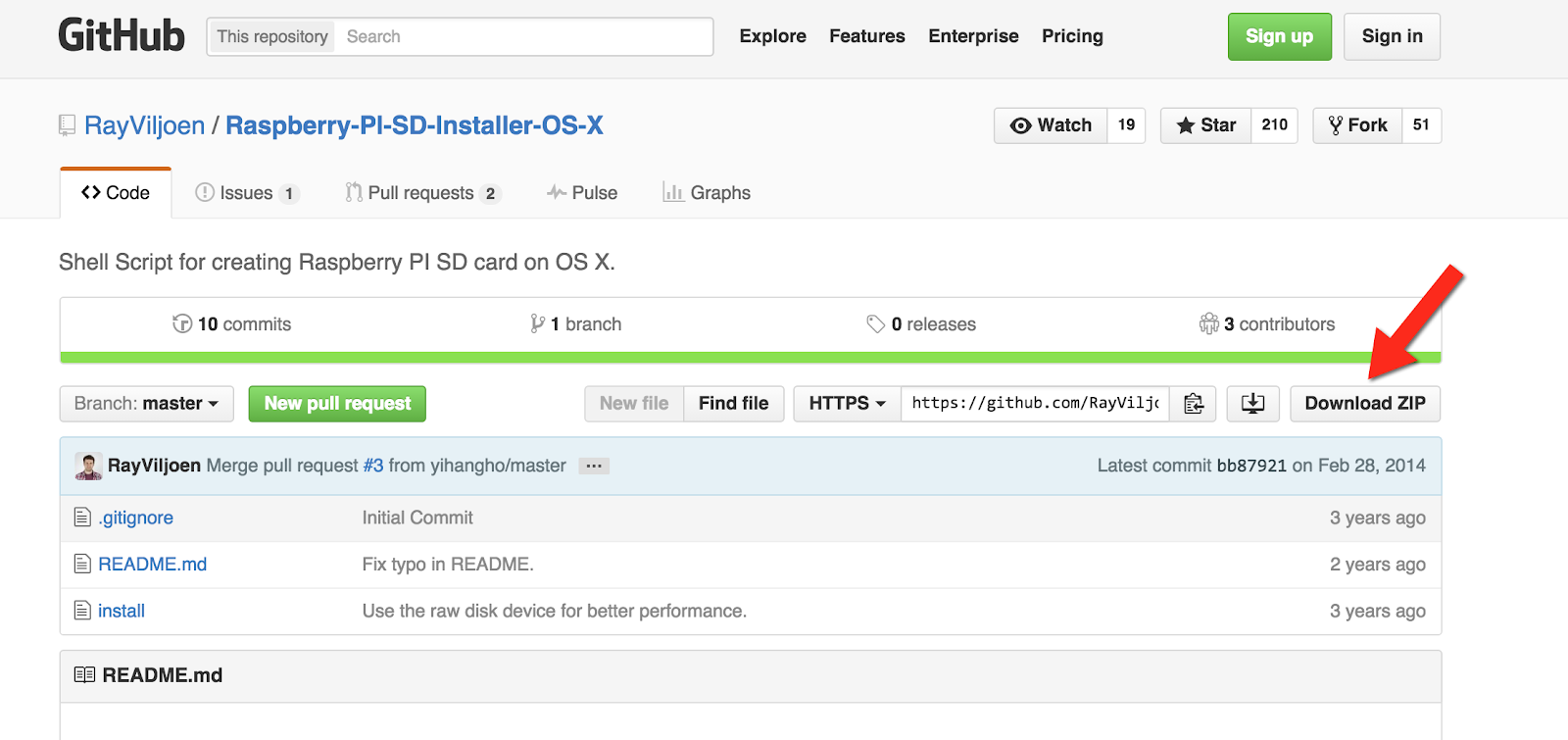Click the GitHub logo
The width and height of the screenshot is (1568, 740).
point(122,36)
